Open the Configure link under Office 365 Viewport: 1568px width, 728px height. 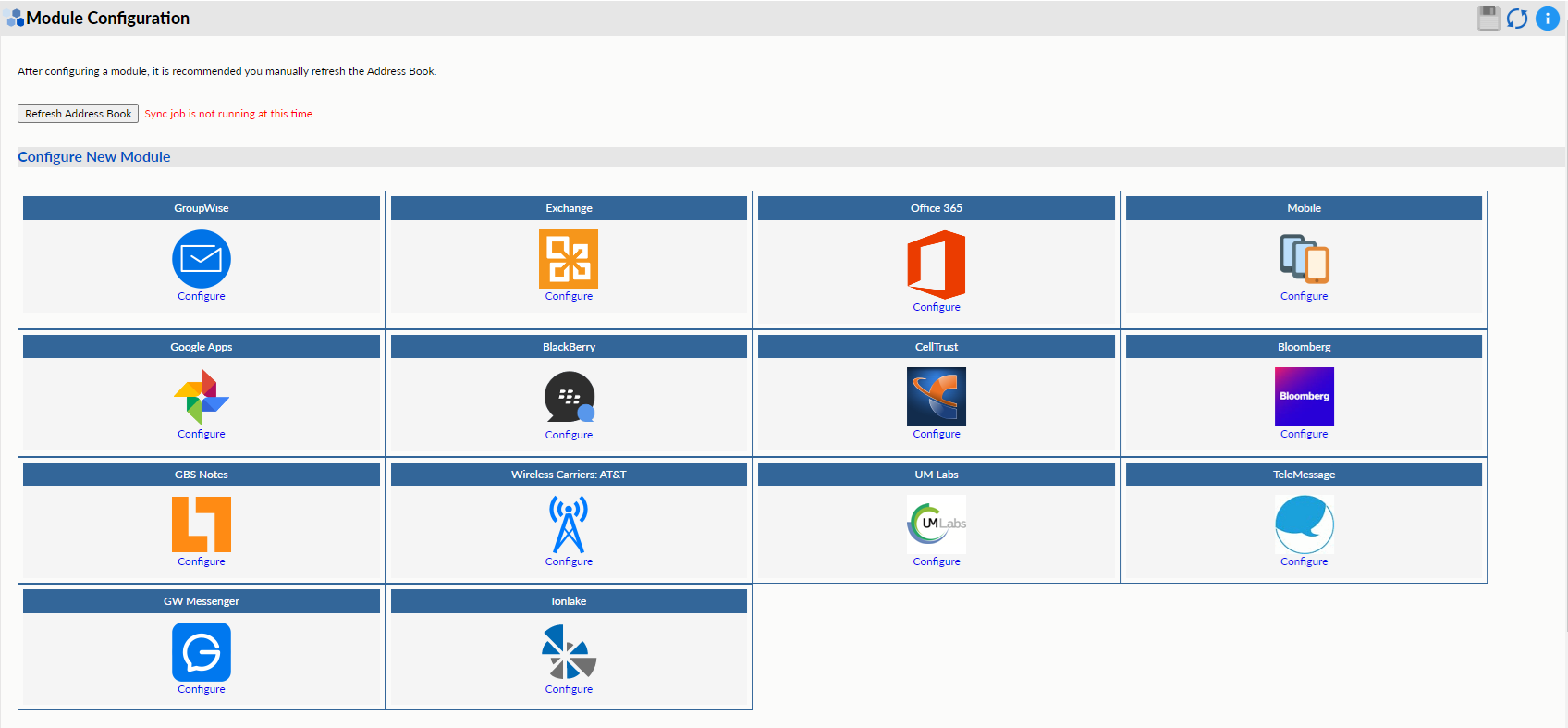[936, 307]
